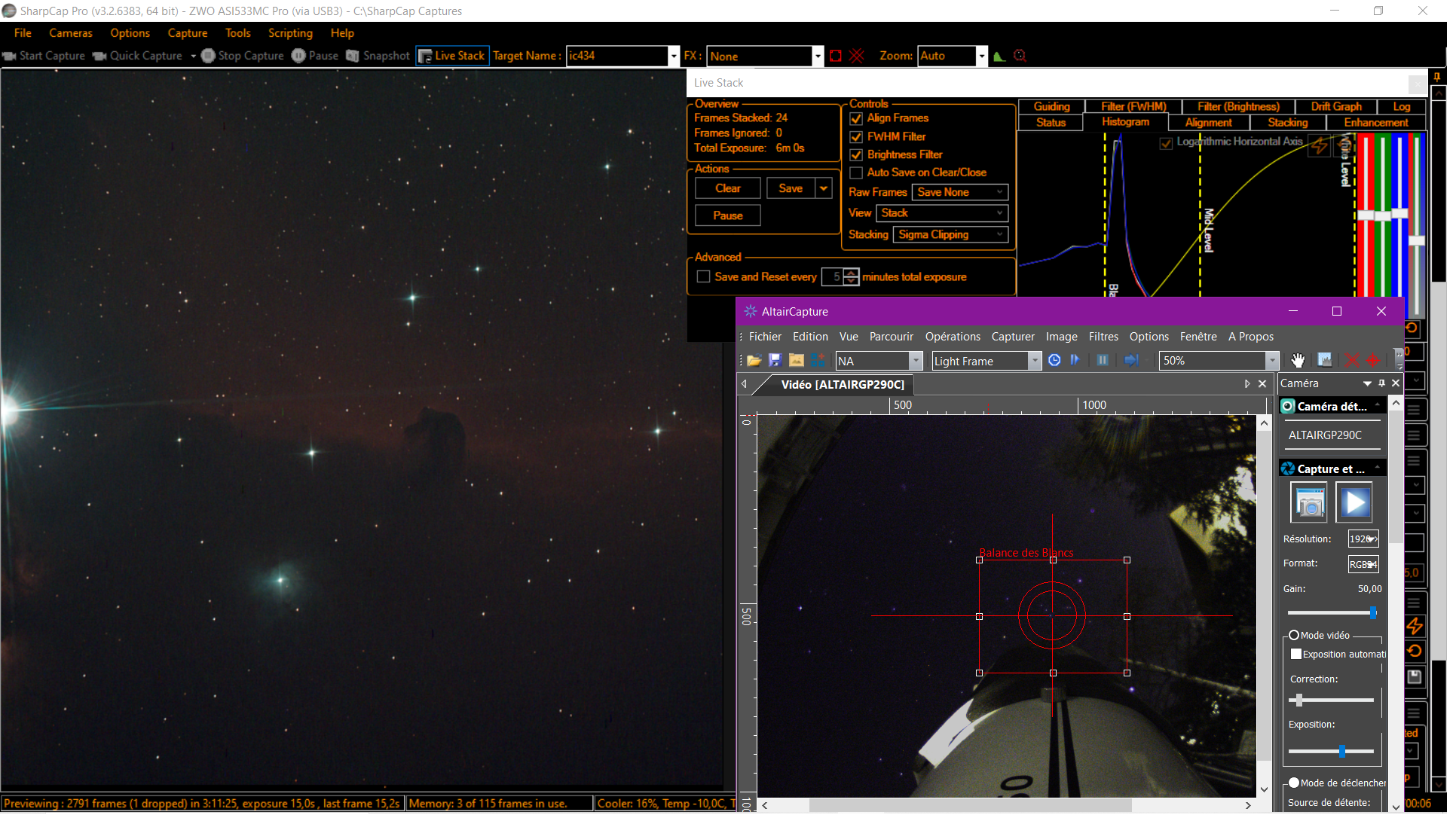Click the ALTAIRGP290C camera entry
This screenshot has width=1456, height=821.
coord(1325,435)
